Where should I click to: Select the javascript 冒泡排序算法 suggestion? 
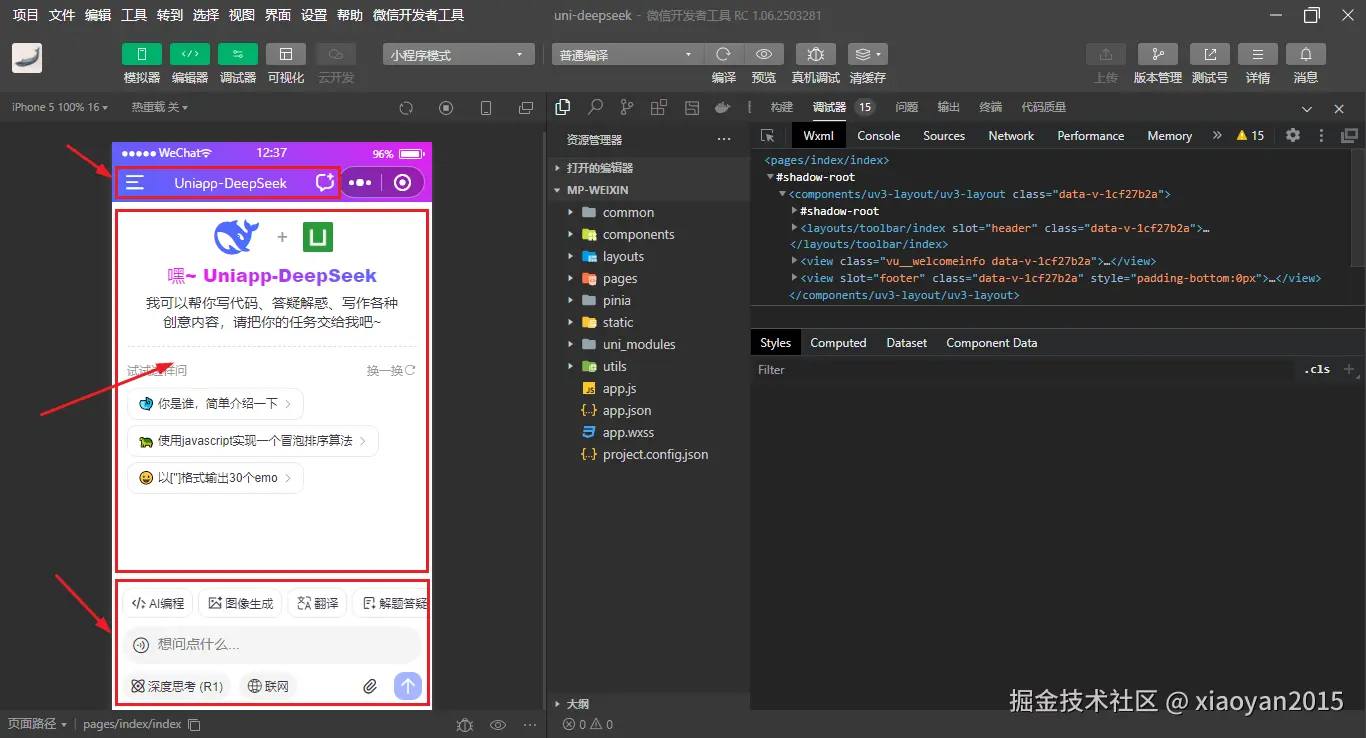tap(253, 441)
